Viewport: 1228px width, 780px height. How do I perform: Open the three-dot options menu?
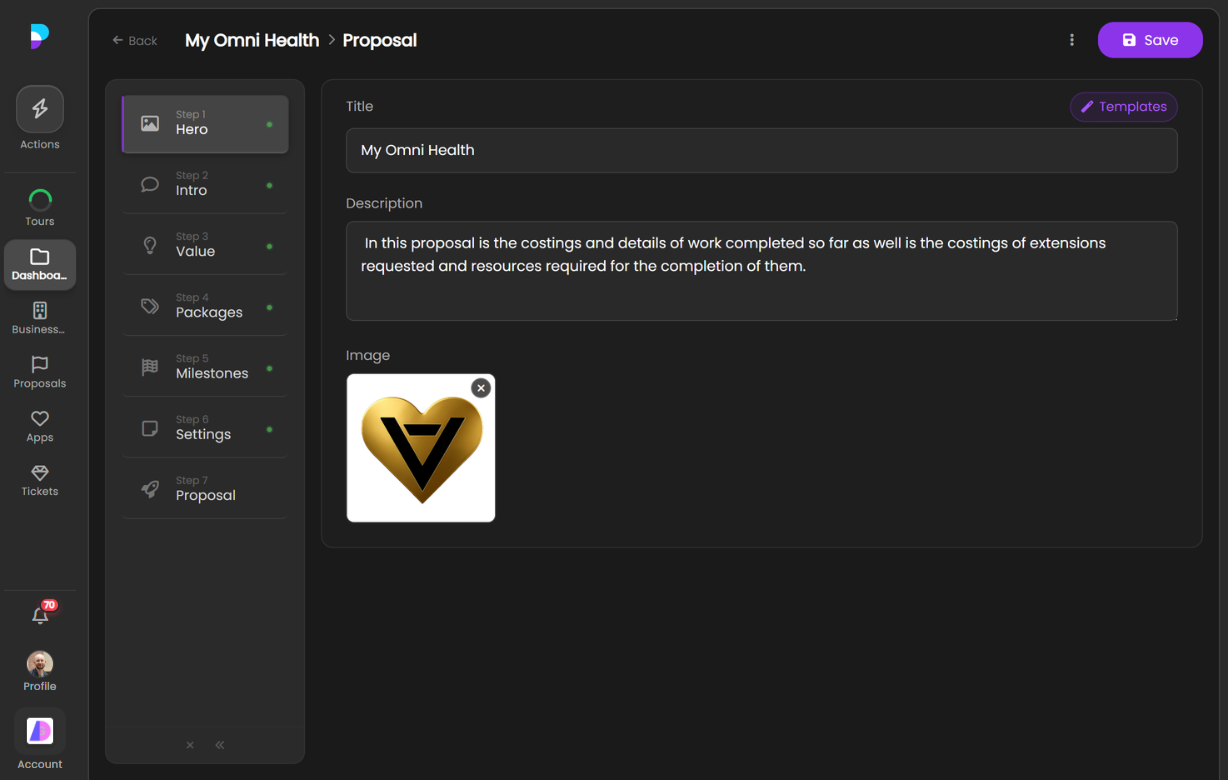(x=1072, y=39)
